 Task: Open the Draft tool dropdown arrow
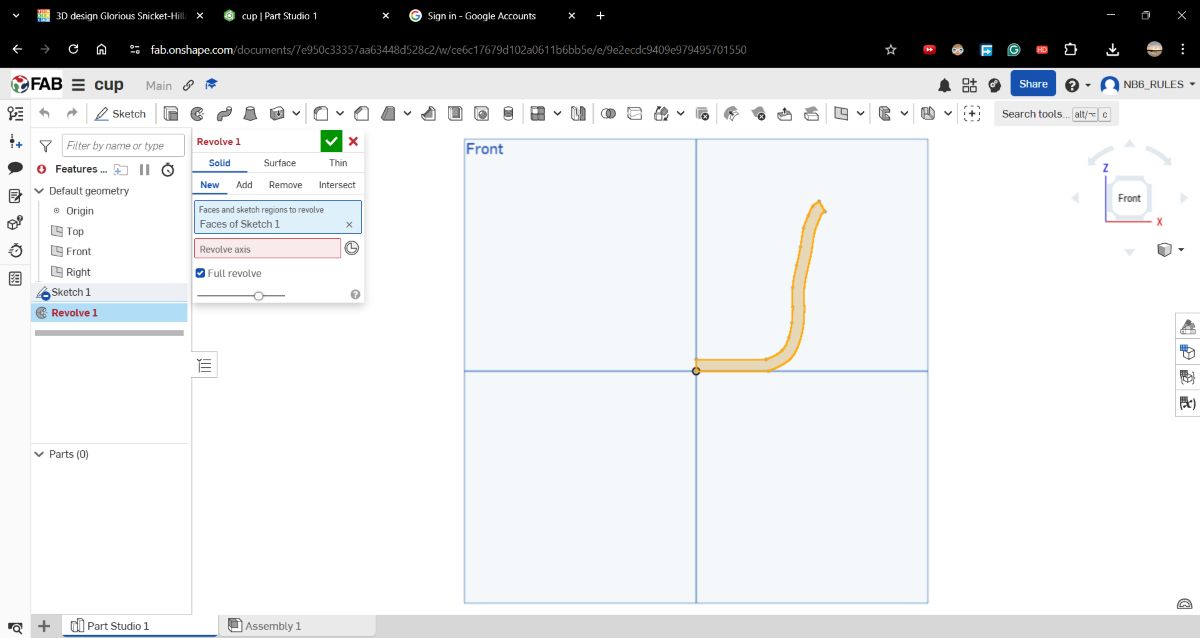[x=407, y=113]
